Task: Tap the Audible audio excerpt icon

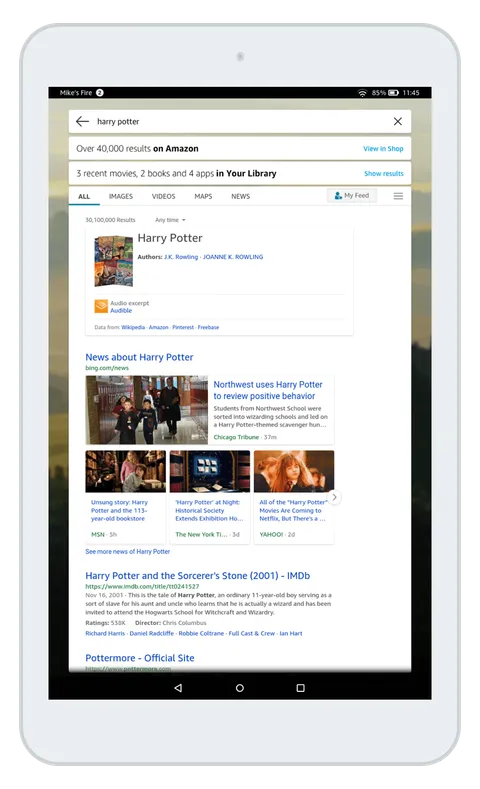Action: pos(101,306)
